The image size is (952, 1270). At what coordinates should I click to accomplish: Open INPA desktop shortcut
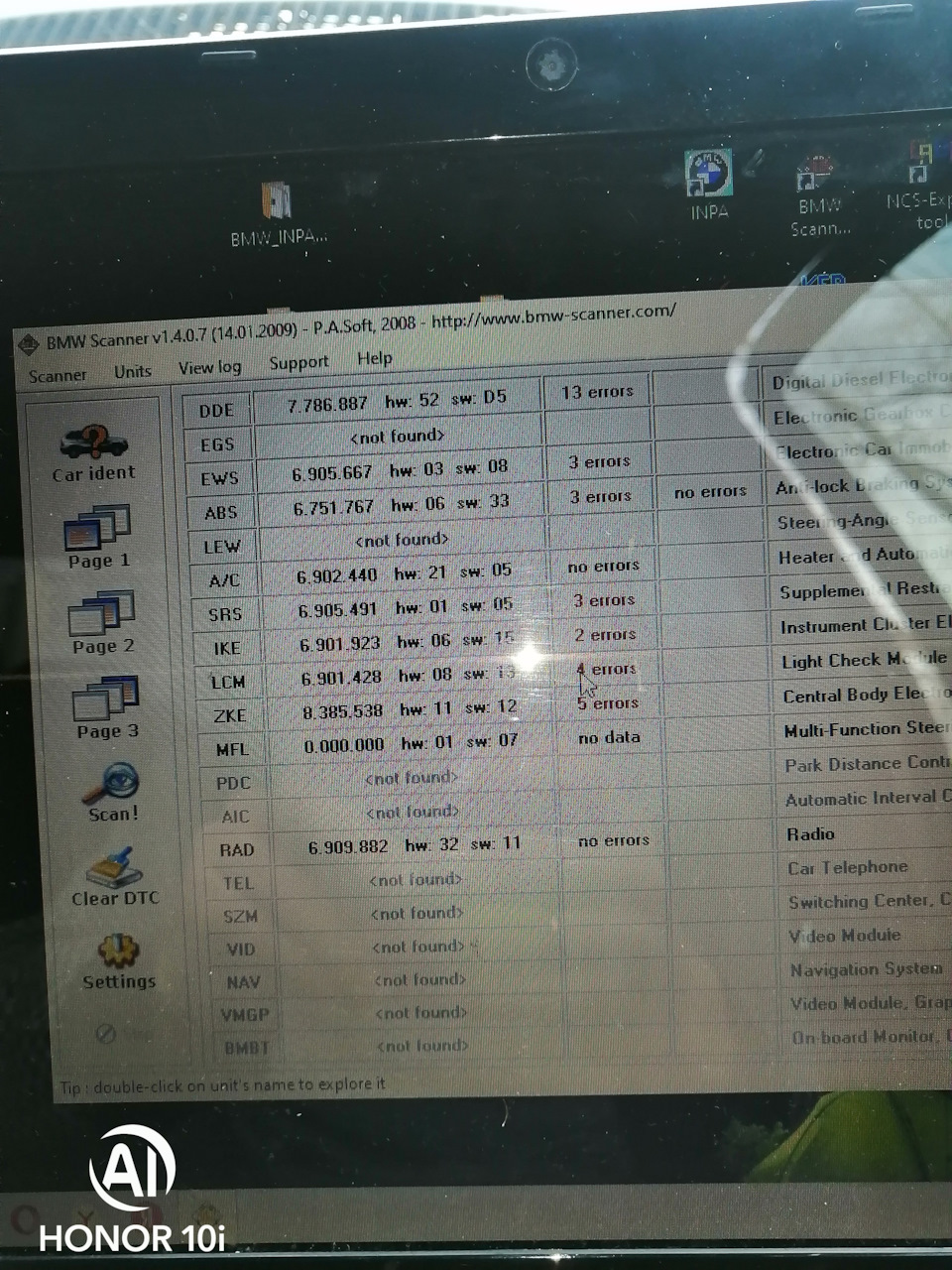point(709,185)
